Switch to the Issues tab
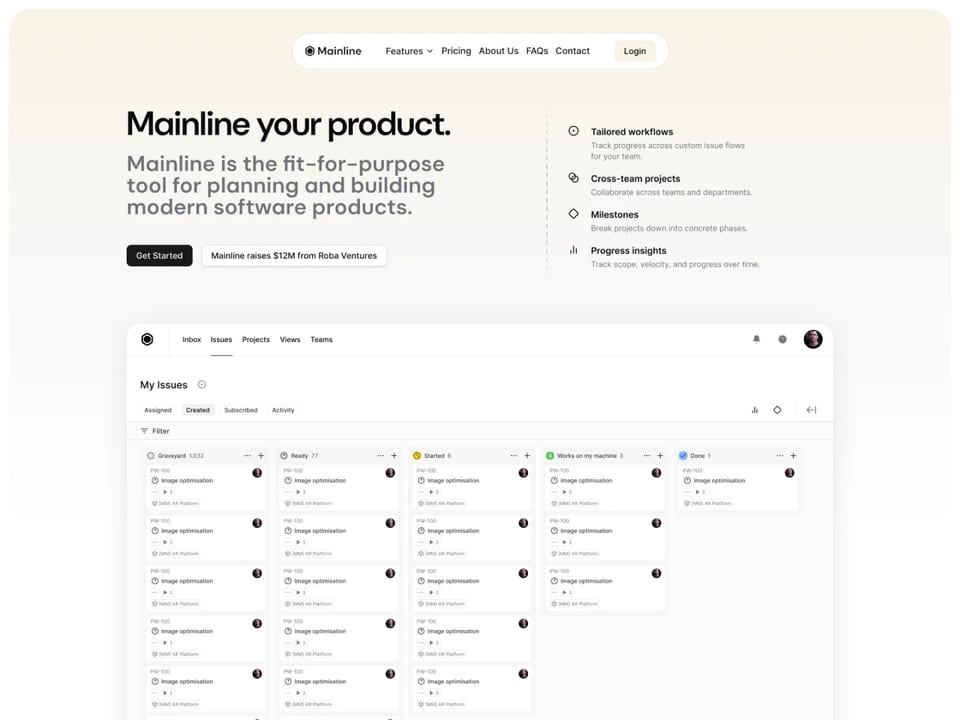 coord(221,339)
